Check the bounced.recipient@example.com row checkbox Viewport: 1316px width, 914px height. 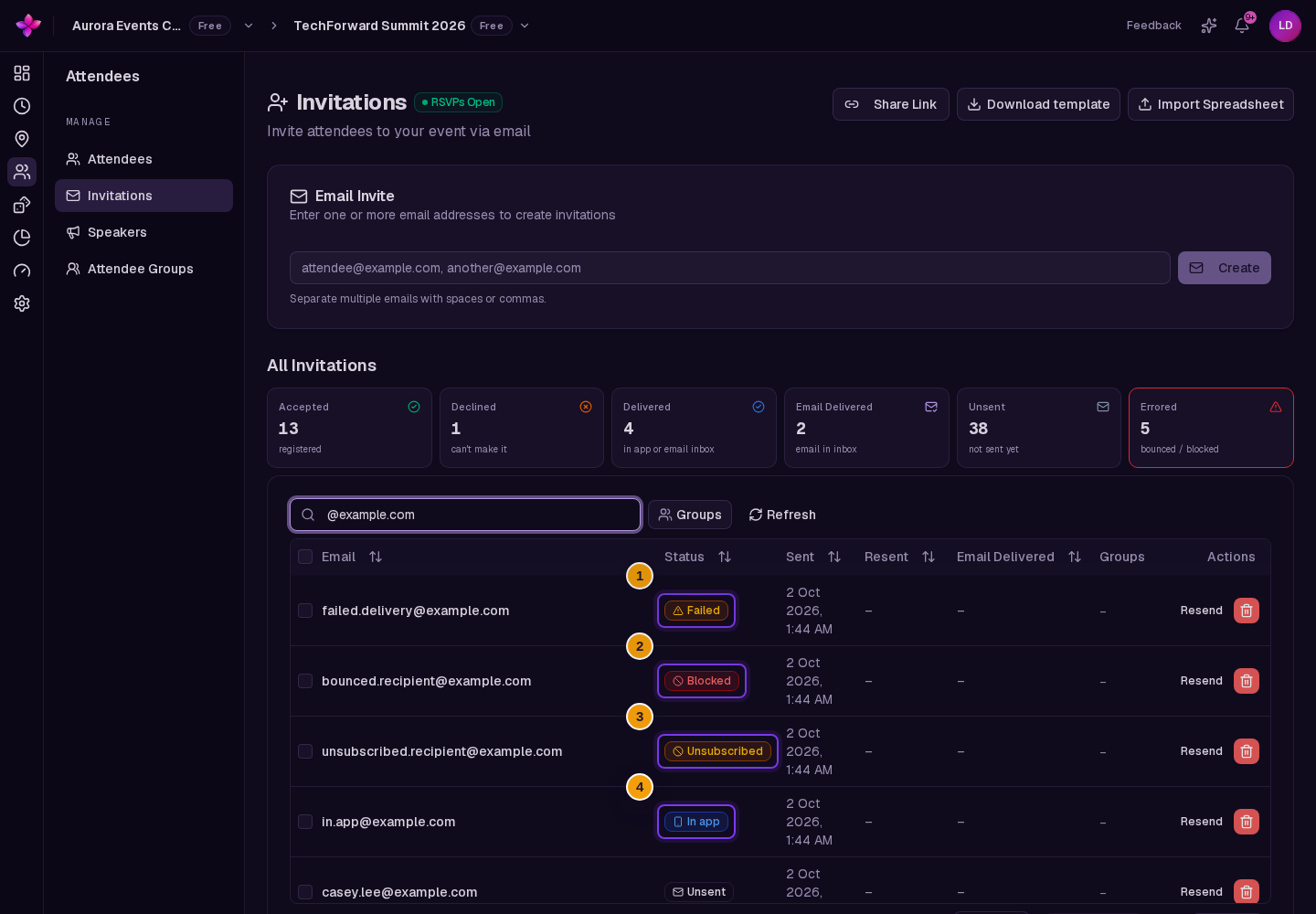click(305, 681)
